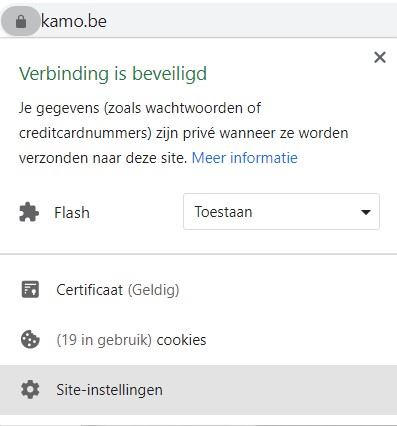397x426 pixels.
Task: Select the Toestaan text in the combo box
Action: point(223,212)
